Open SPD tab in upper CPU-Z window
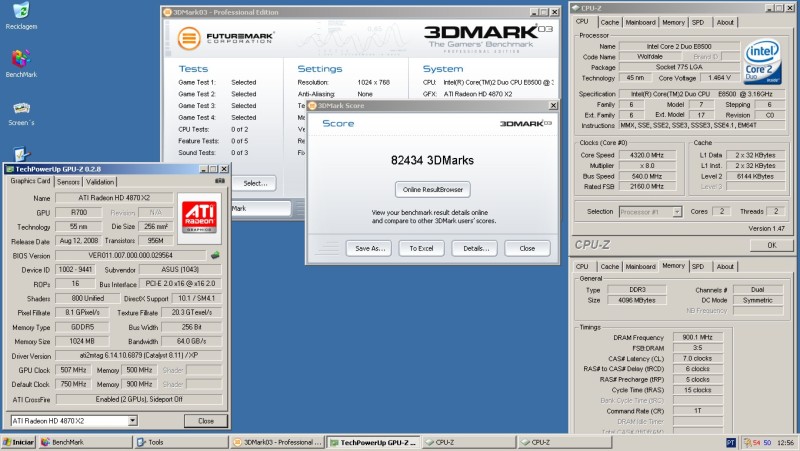Viewport: 800px width, 451px height. [x=698, y=22]
